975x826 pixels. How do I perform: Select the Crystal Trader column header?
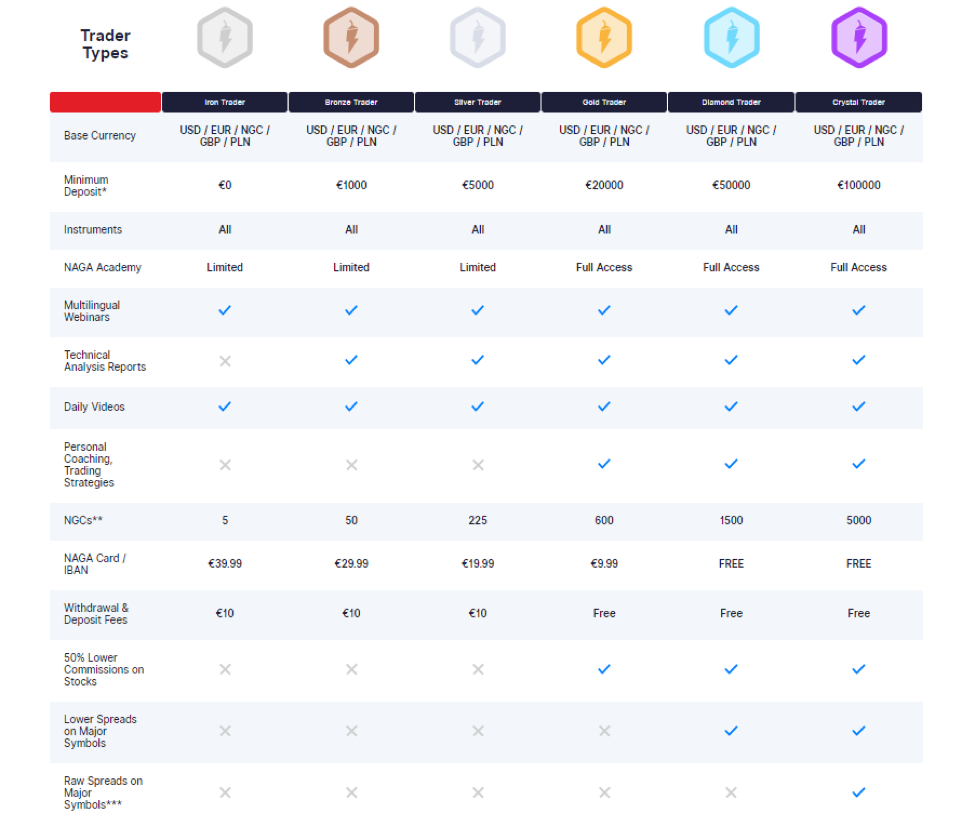(x=859, y=102)
